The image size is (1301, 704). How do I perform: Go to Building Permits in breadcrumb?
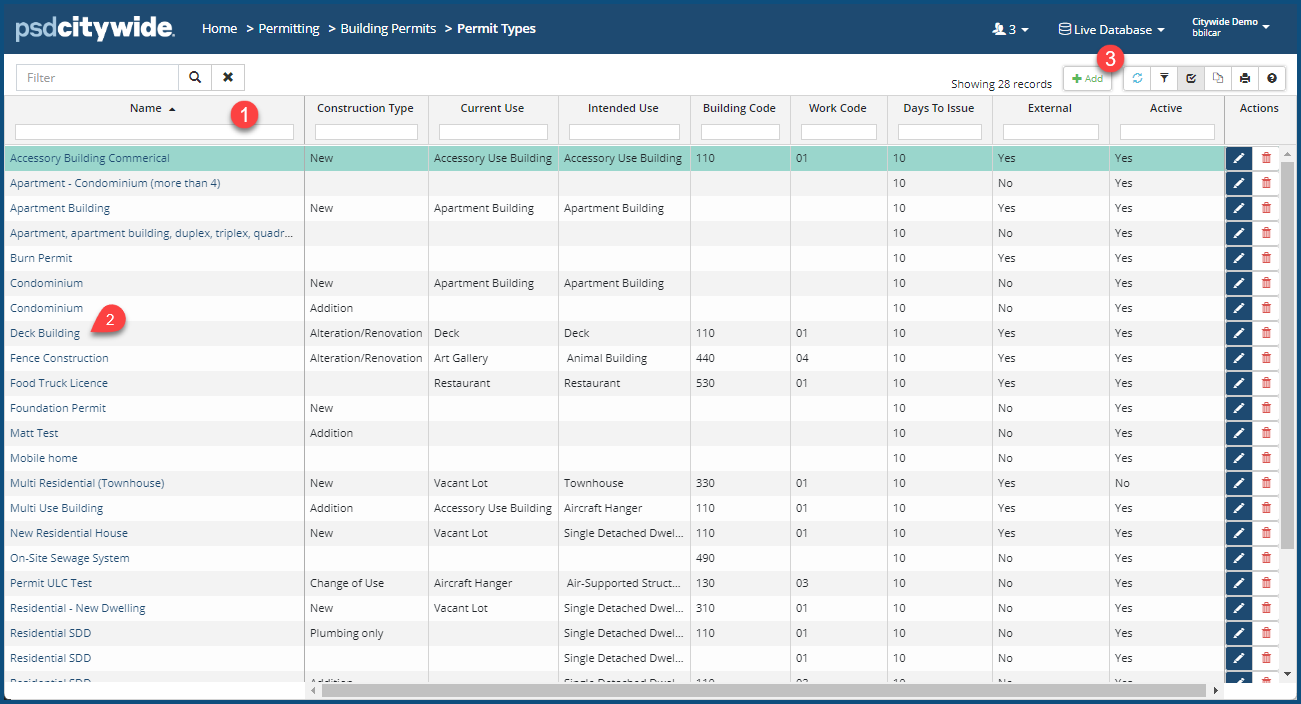coord(388,29)
